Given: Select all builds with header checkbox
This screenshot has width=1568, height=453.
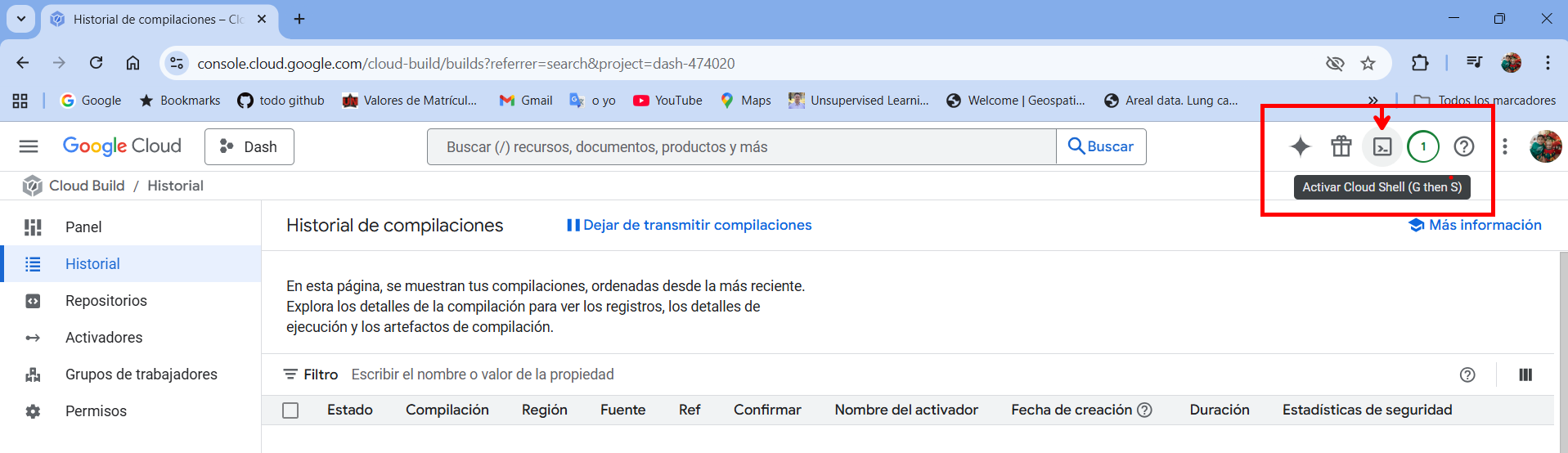Looking at the screenshot, I should [x=290, y=410].
